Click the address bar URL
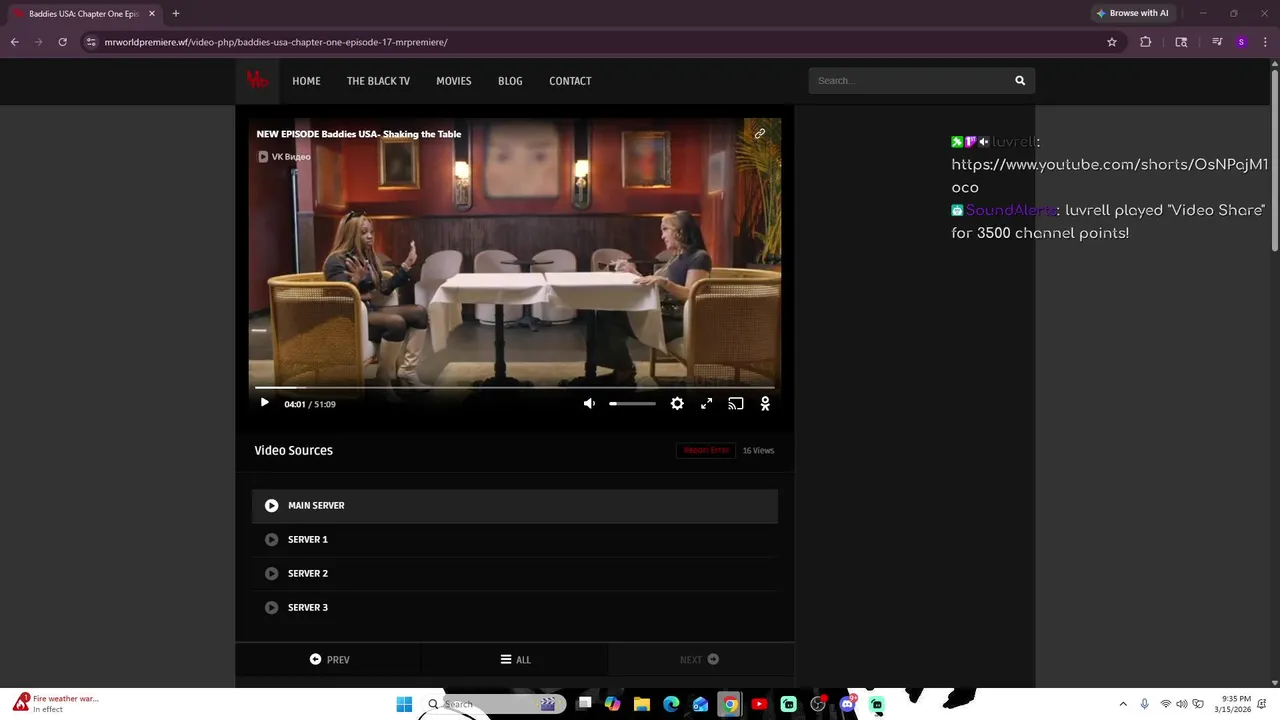This screenshot has width=1280, height=720. (276, 42)
